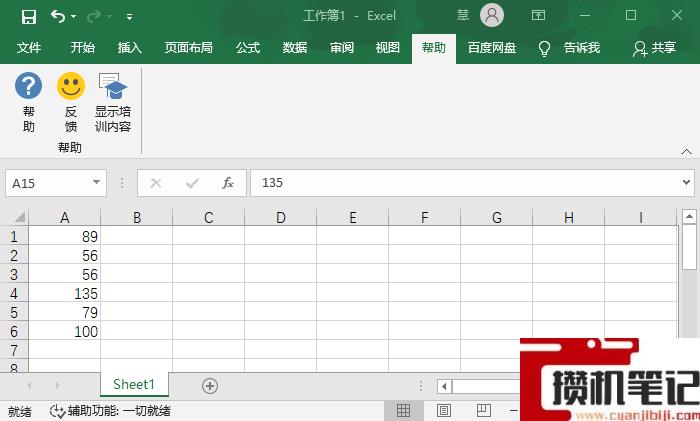Click the vertical scrollbar thumb
This screenshot has width=700, height=421.
[x=689, y=247]
